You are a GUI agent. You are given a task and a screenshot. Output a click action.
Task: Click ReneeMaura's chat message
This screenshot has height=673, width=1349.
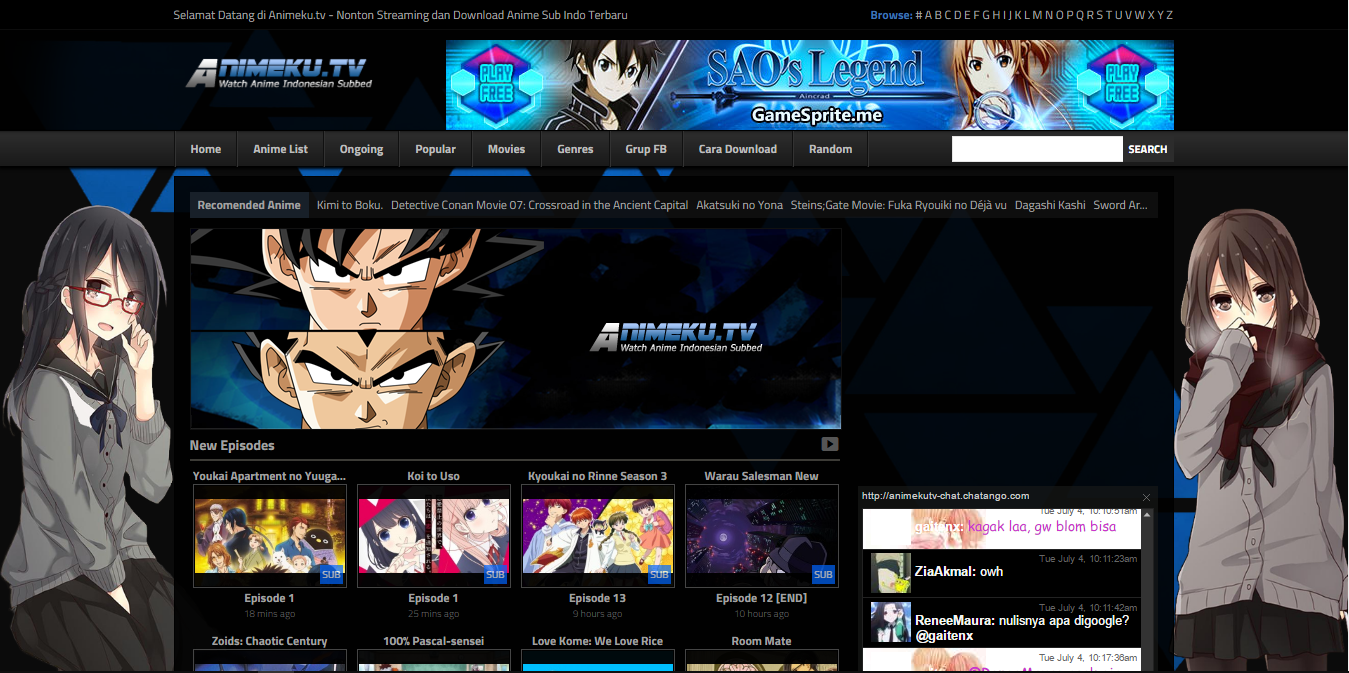point(1022,628)
